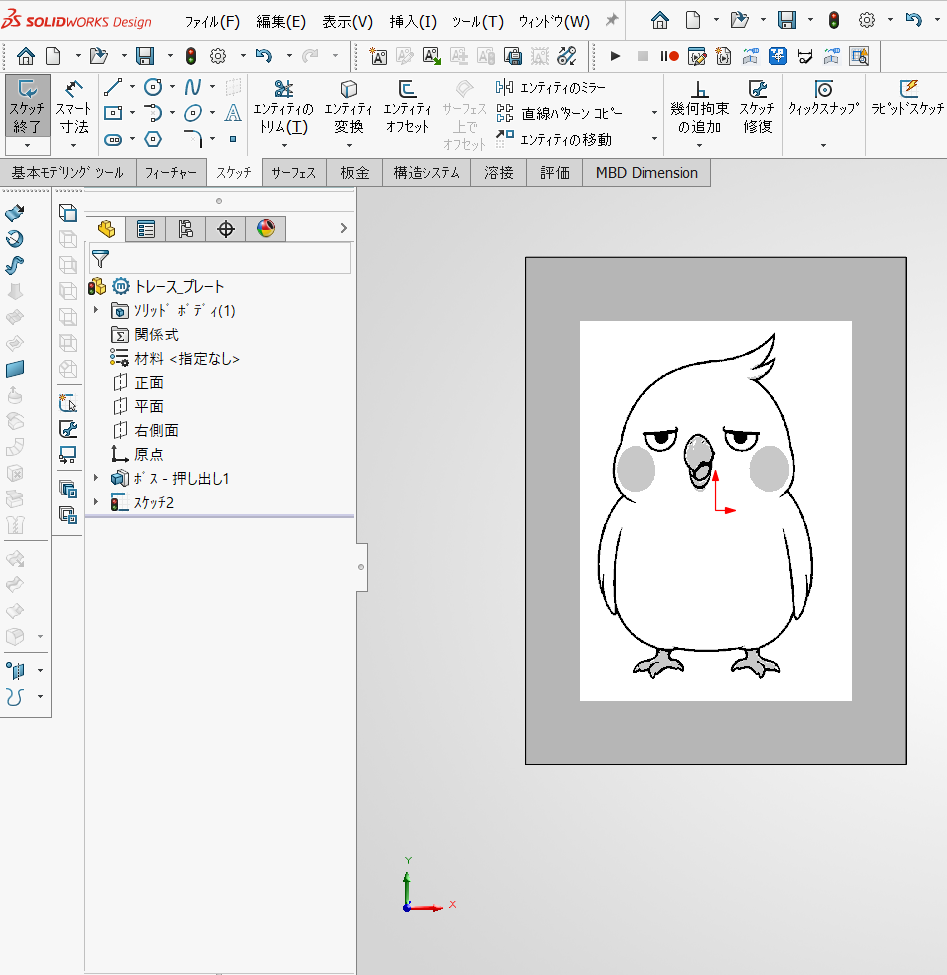
Task: Select the Smart Dimension (スマート寸法) tool
Action: pos(73,106)
